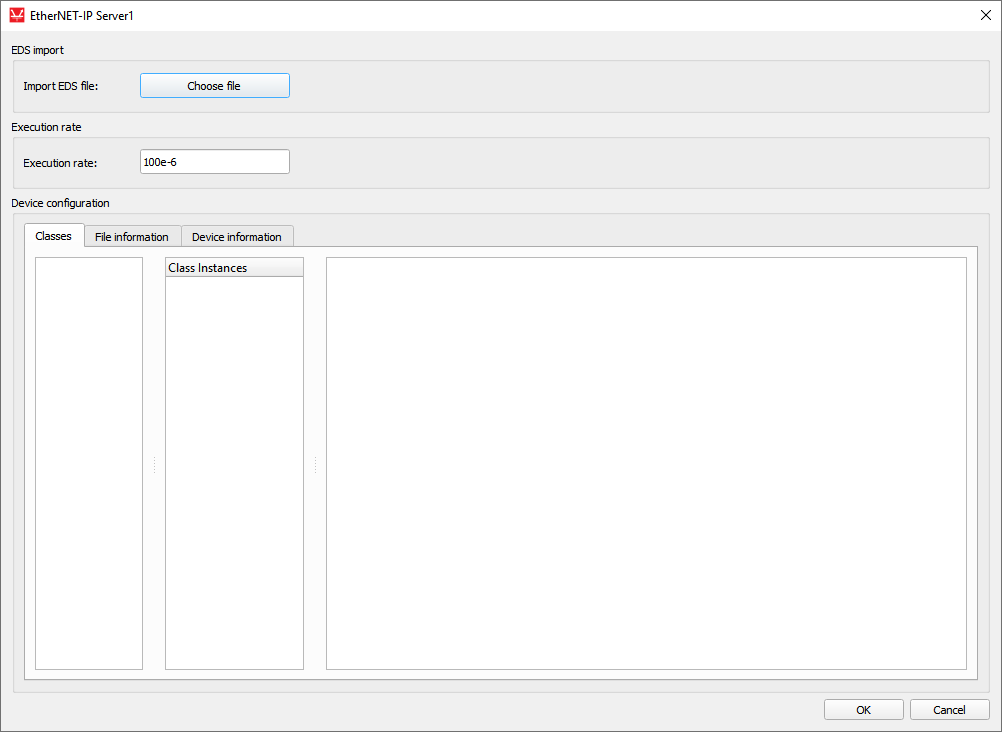
Task: Switch to the Classes tab
Action: point(53,237)
